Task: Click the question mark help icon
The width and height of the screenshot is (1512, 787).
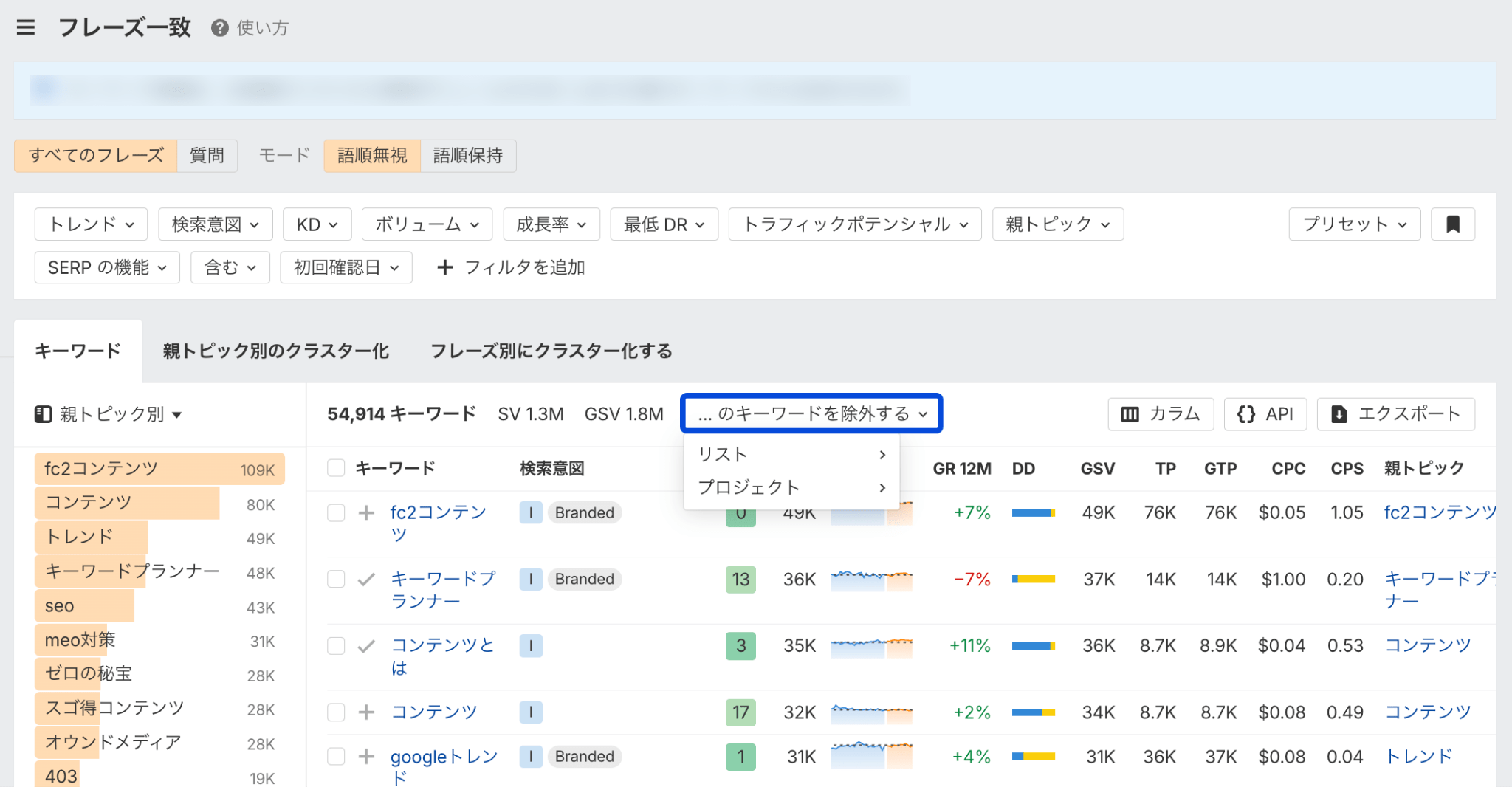Action: click(x=219, y=28)
